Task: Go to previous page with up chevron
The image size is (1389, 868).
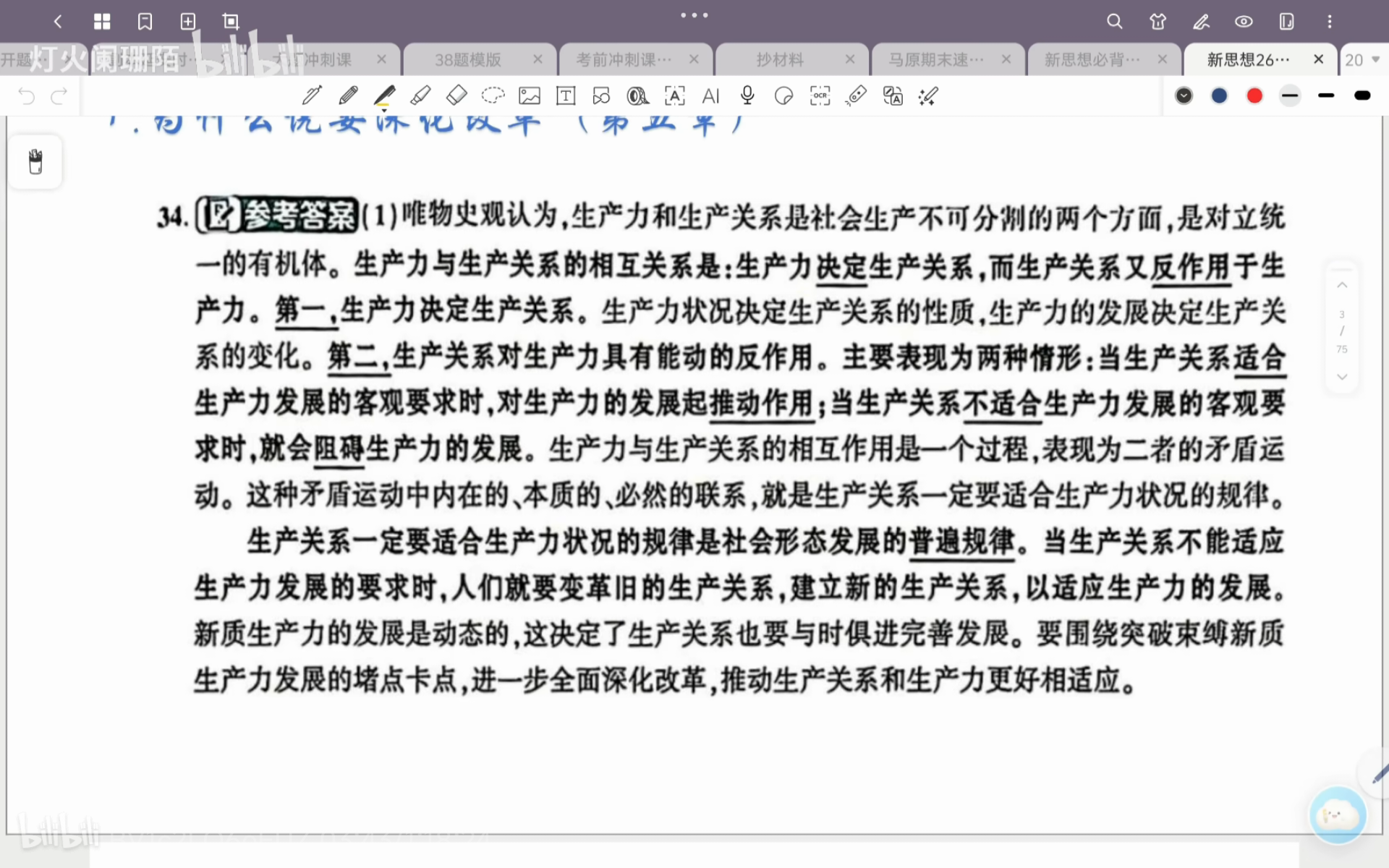Action: (1342, 285)
